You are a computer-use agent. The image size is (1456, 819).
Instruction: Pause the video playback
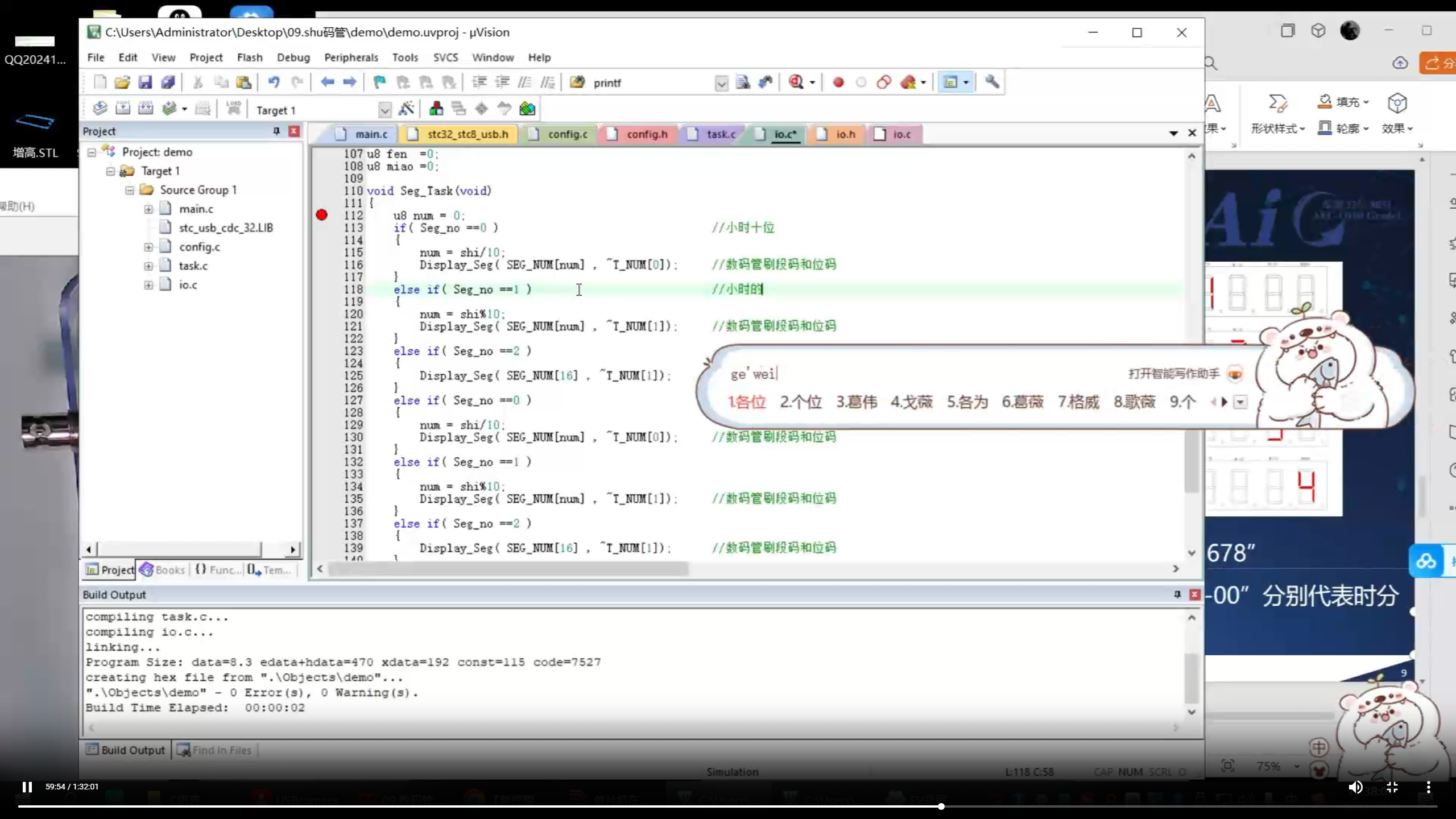tap(27, 787)
